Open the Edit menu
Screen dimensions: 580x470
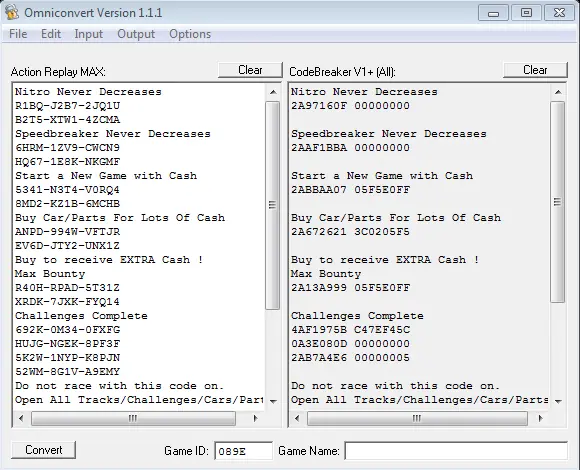point(51,34)
